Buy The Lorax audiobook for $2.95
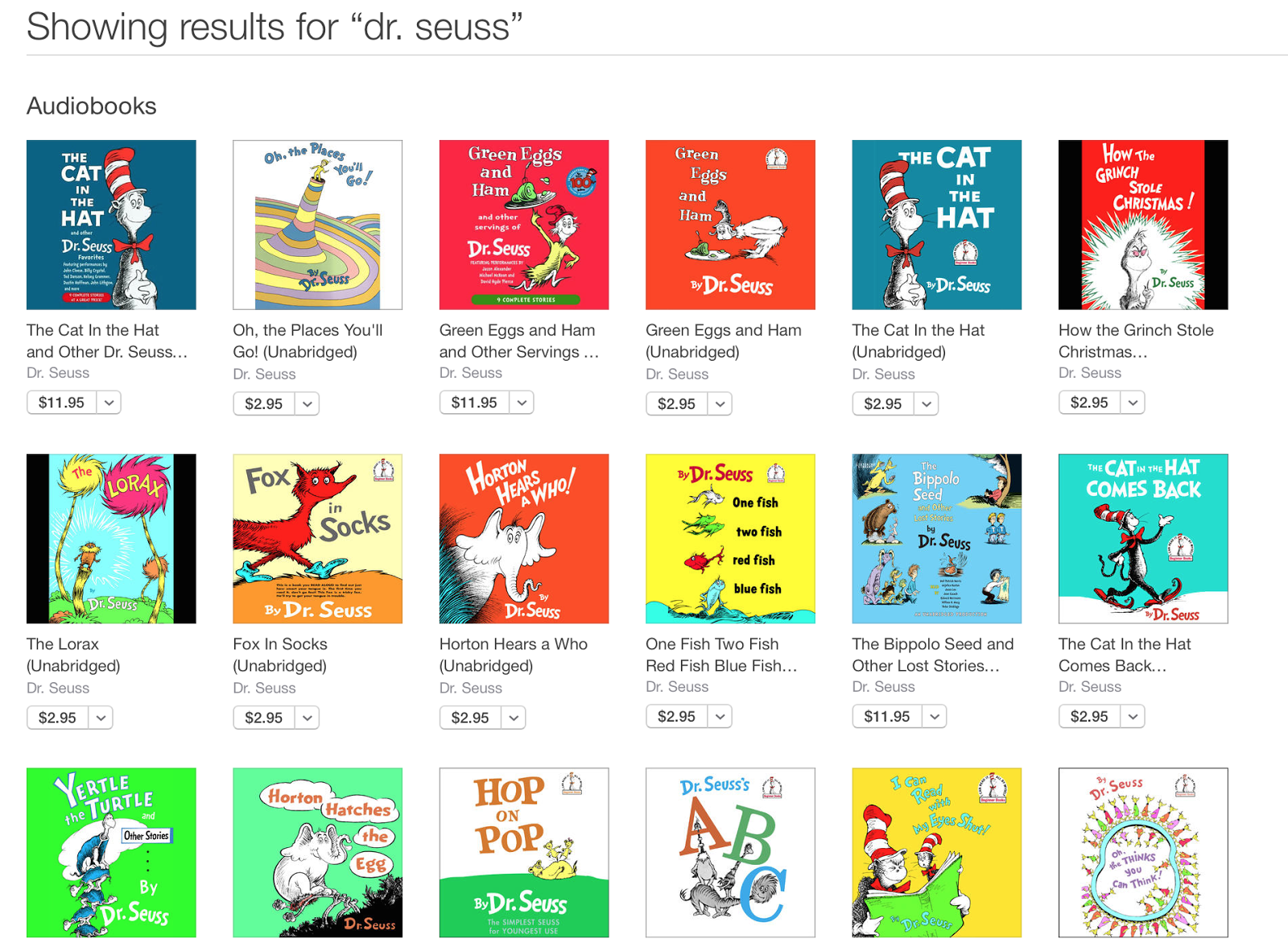Image resolution: width=1288 pixels, height=939 pixels. click(57, 717)
